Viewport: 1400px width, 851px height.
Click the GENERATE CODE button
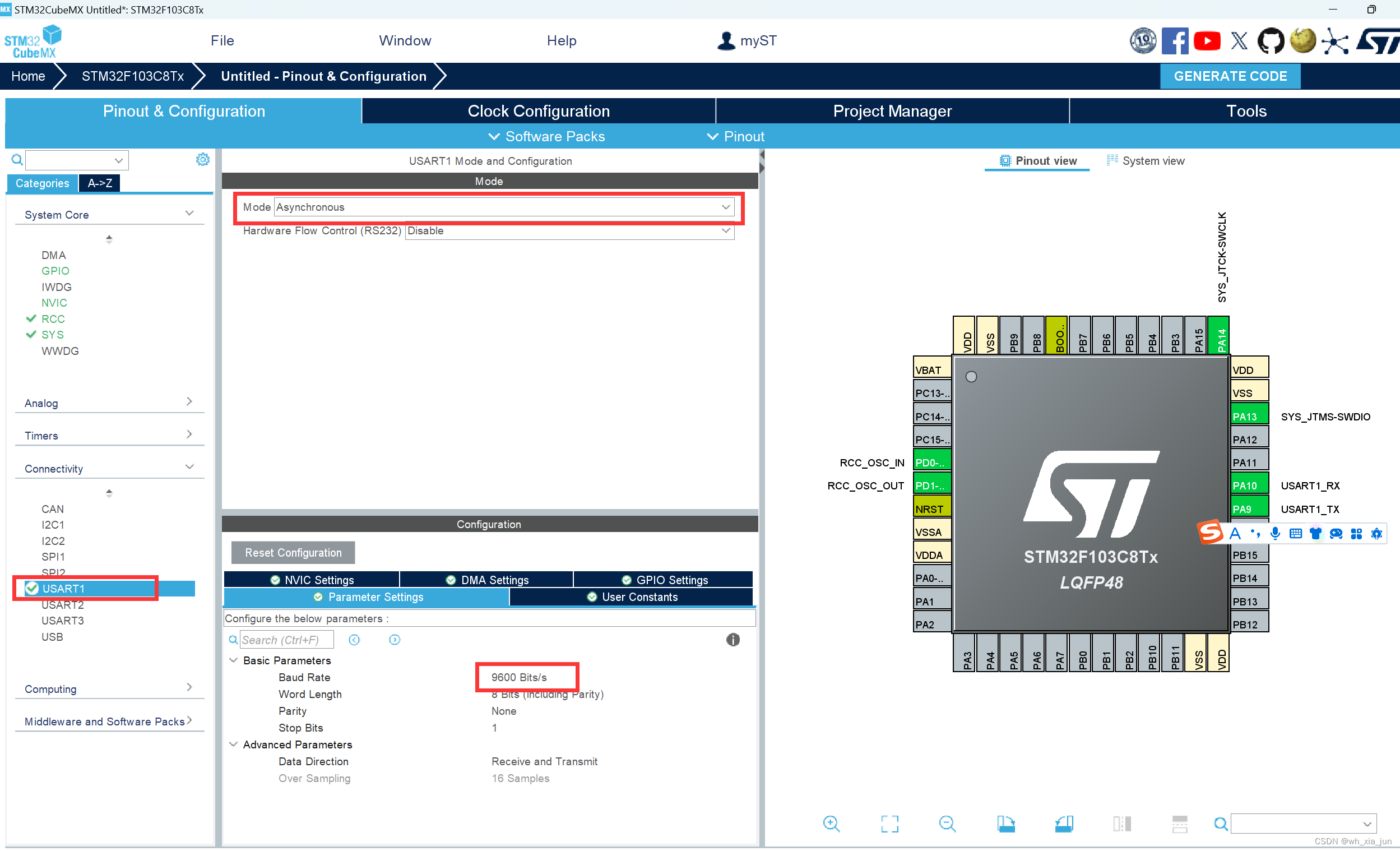[x=1230, y=76]
